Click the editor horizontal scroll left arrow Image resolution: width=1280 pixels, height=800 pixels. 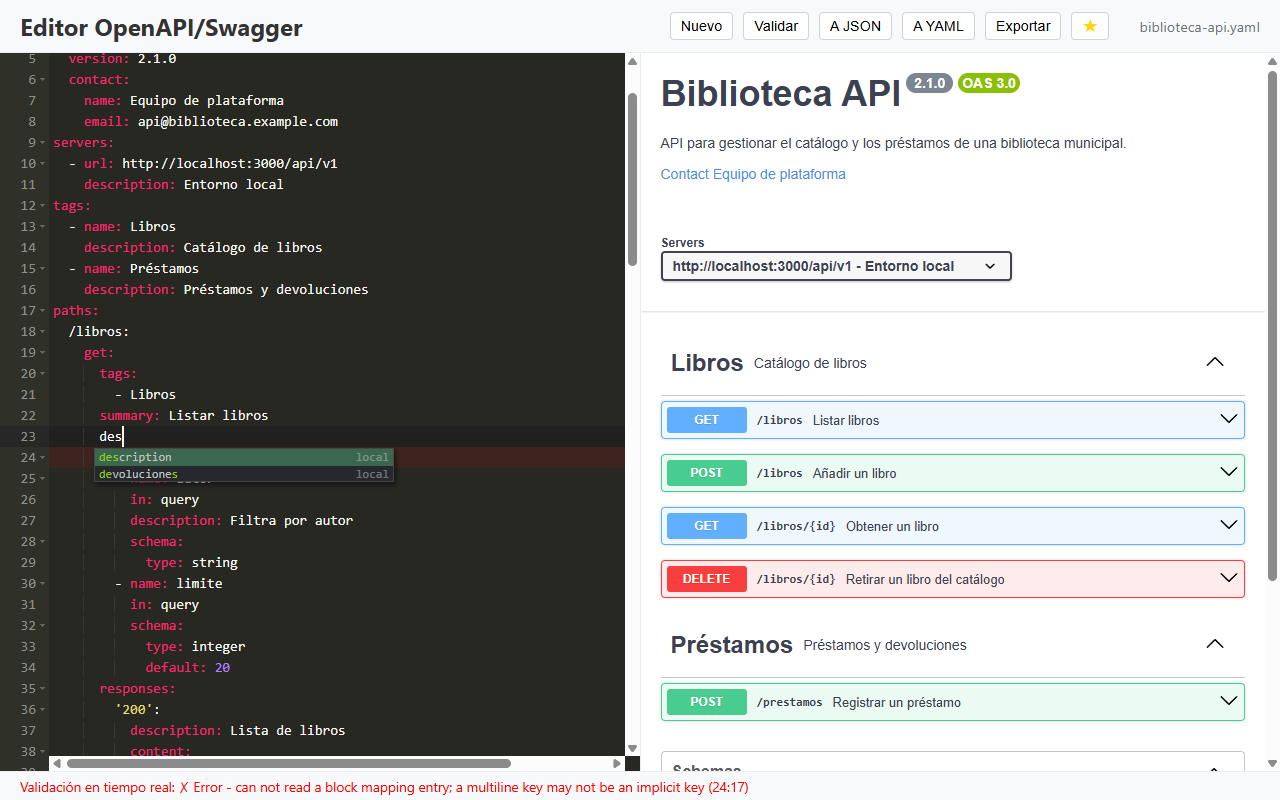click(x=57, y=764)
